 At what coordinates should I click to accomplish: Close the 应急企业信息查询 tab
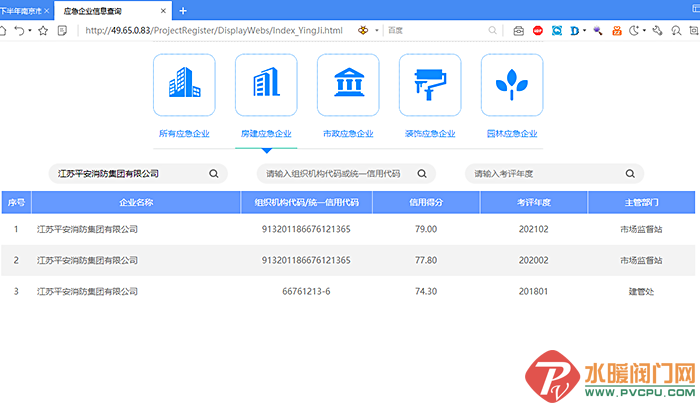coord(163,11)
